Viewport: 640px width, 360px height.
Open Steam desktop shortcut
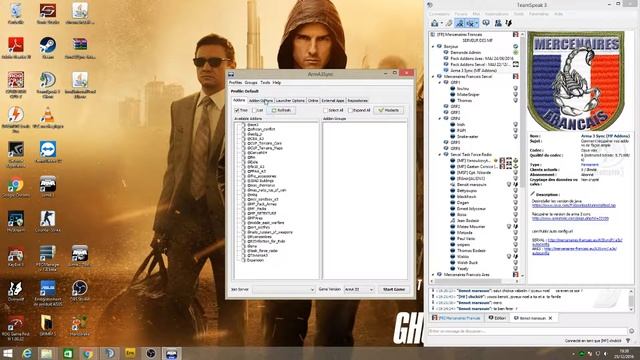pyautogui.click(x=48, y=48)
